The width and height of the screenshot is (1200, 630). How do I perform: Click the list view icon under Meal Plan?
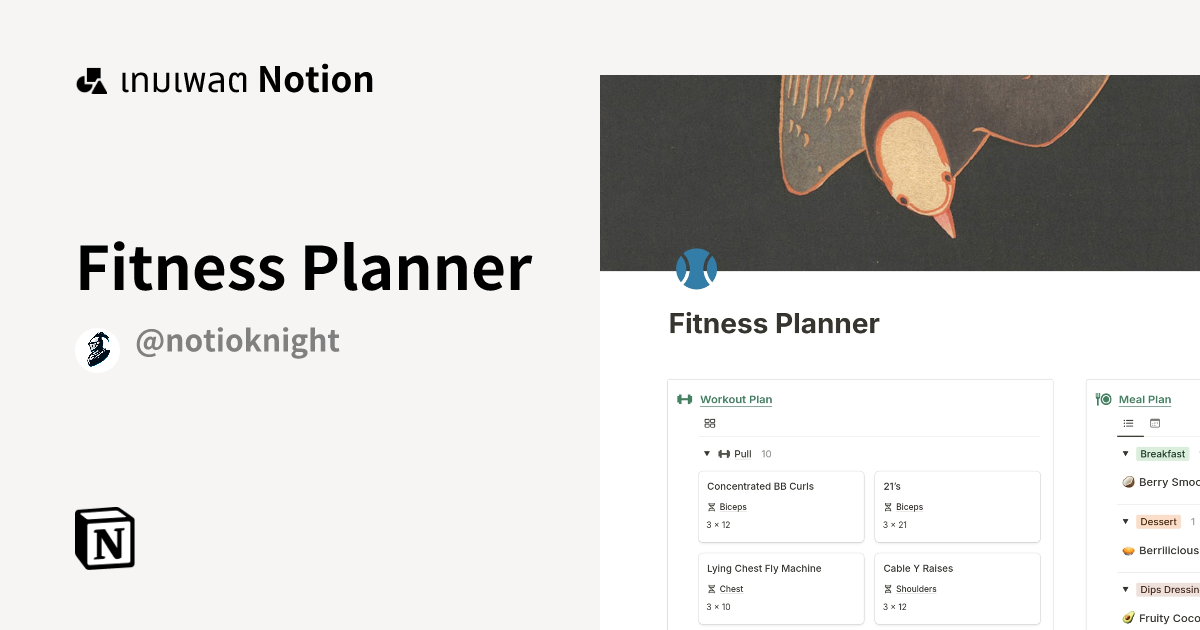click(1130, 423)
